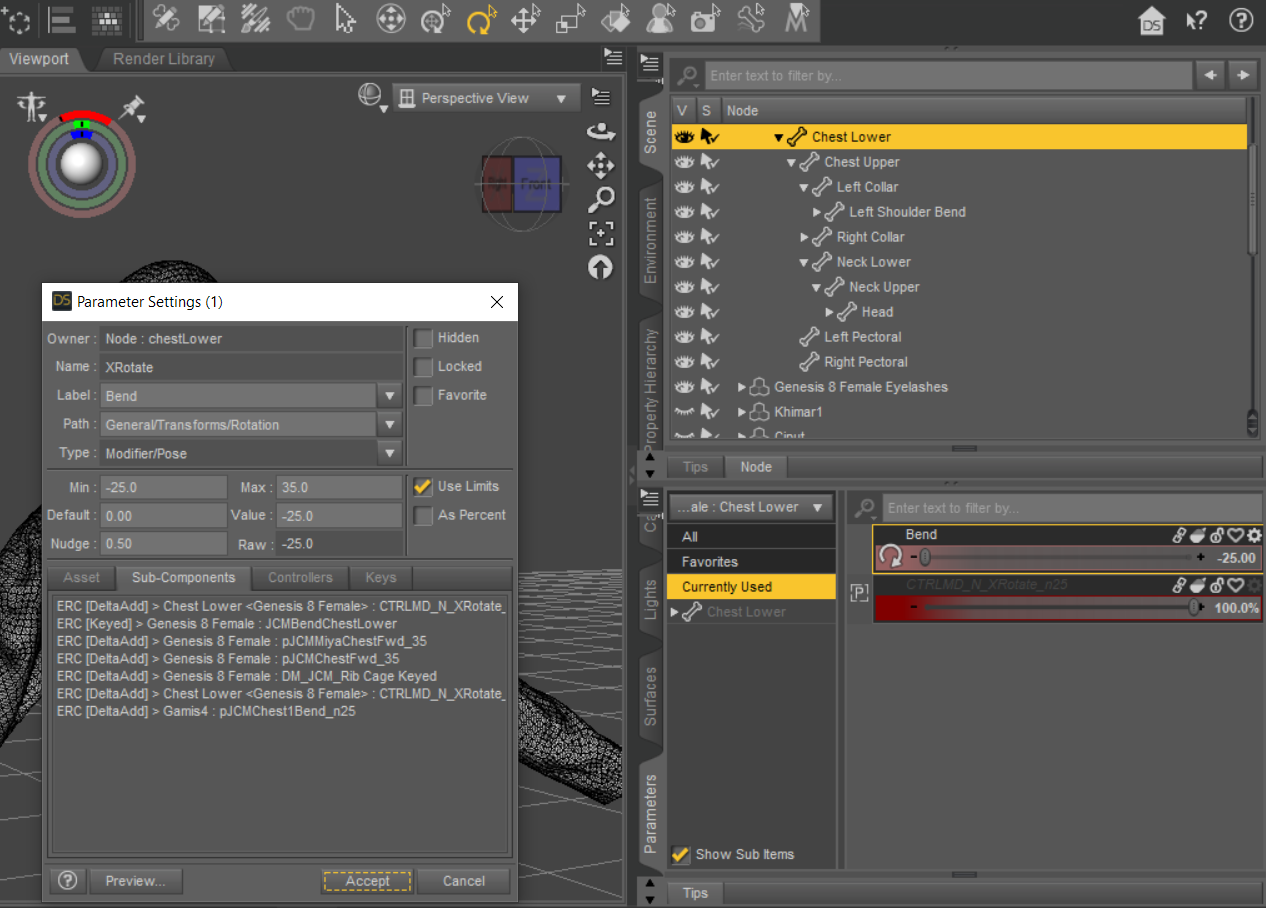
Task: Click the pin icon beside camera ball
Action: pyautogui.click(x=132, y=108)
